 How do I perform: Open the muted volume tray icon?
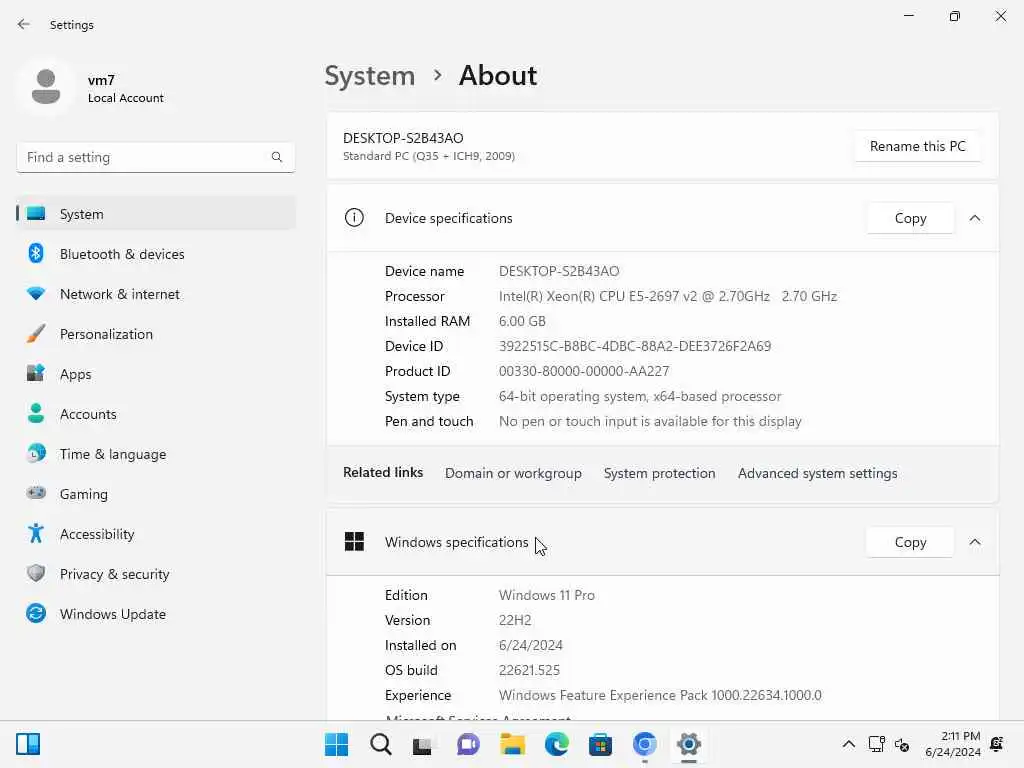click(902, 744)
